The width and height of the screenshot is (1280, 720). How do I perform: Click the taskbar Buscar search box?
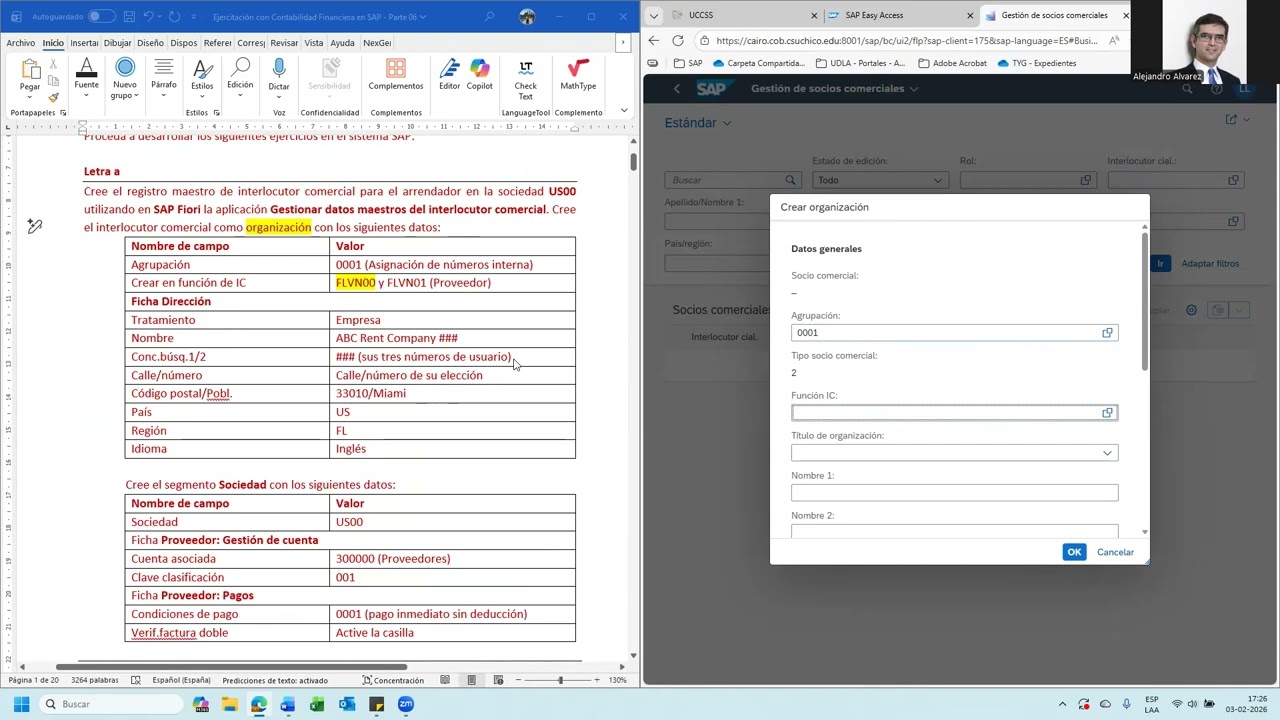point(109,704)
